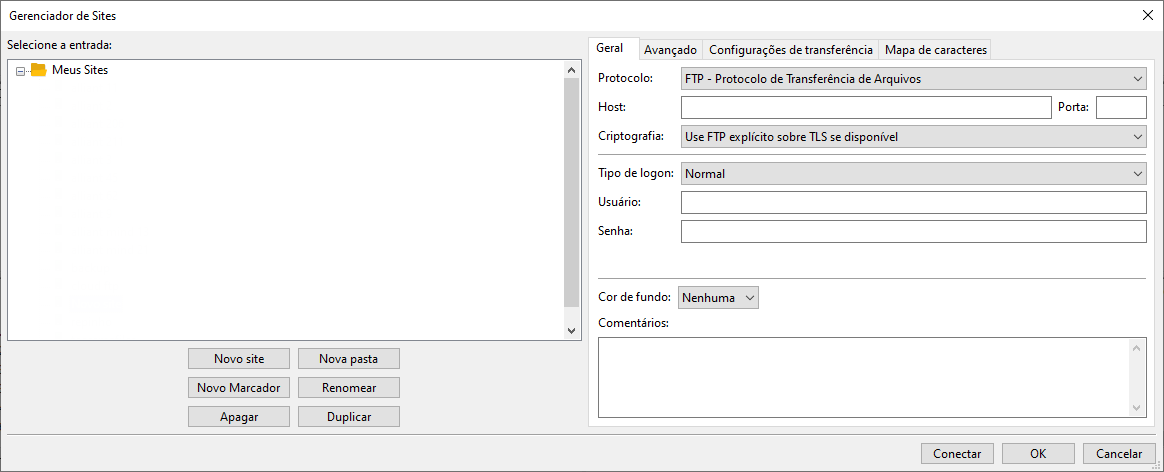Image resolution: width=1164 pixels, height=472 pixels.
Task: Click the Nova pasta button
Action: [x=349, y=359]
